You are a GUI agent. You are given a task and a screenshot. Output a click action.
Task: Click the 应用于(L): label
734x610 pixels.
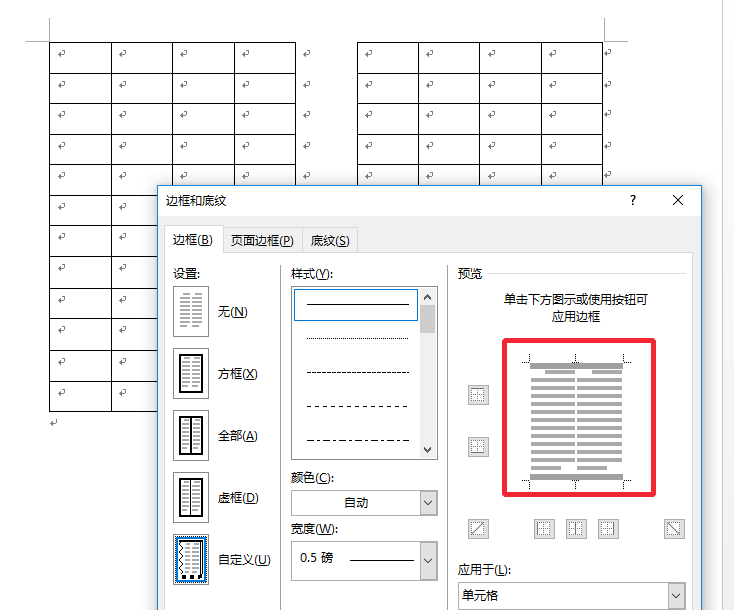tap(484, 570)
